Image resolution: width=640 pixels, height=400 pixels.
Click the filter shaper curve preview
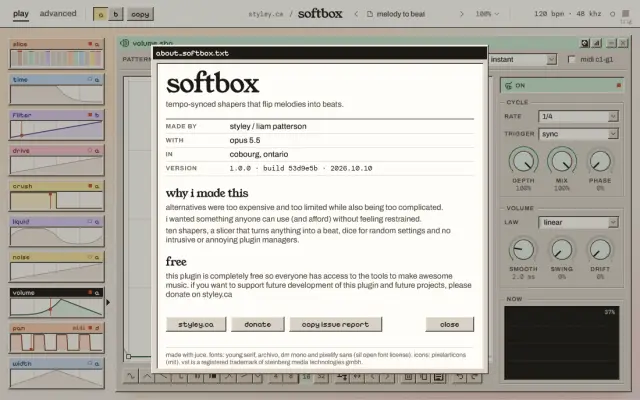click(56, 129)
